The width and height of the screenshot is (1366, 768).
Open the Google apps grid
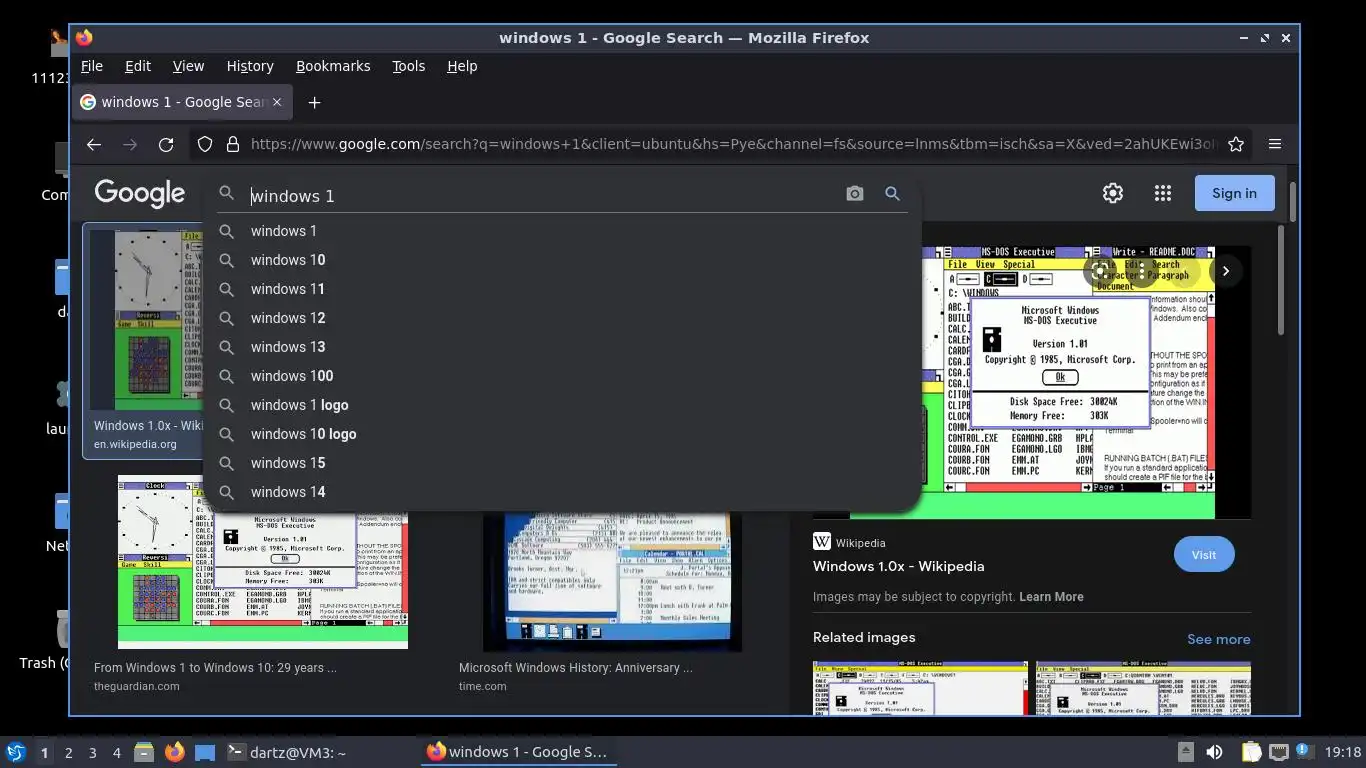click(1162, 193)
